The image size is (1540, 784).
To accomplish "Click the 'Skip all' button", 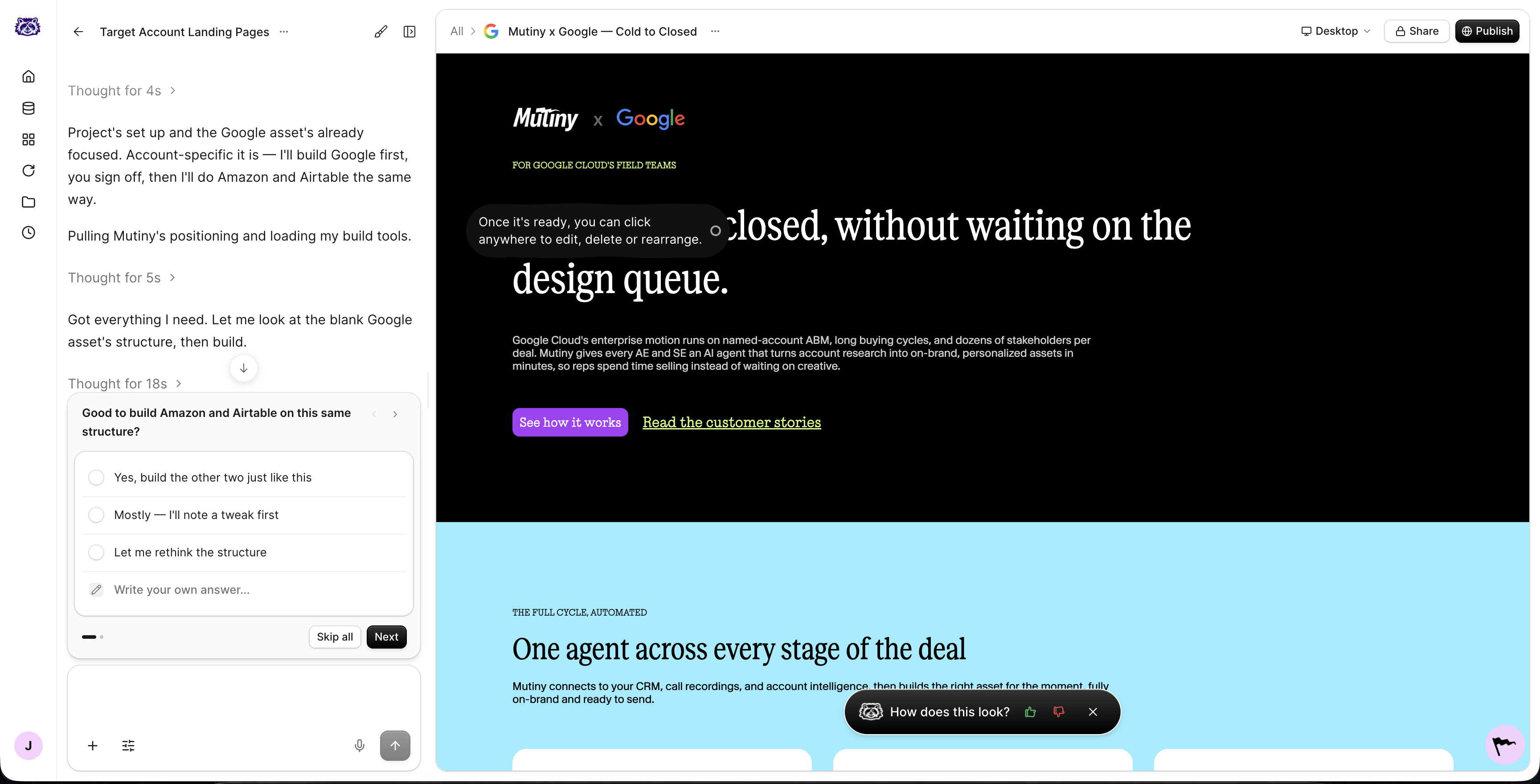I will coord(335,637).
